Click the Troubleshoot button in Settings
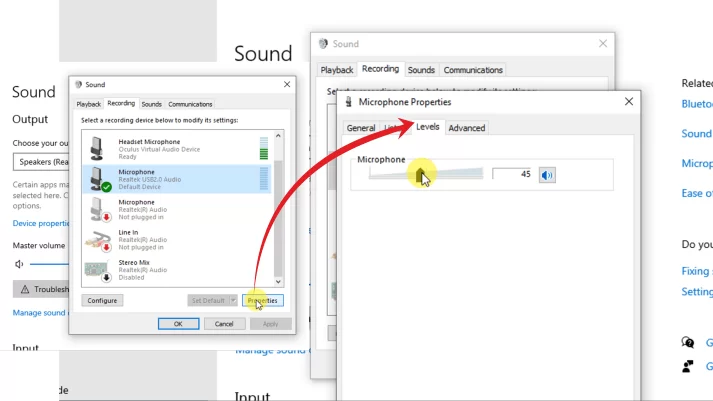This screenshot has height=401, width=713. click(x=41, y=289)
